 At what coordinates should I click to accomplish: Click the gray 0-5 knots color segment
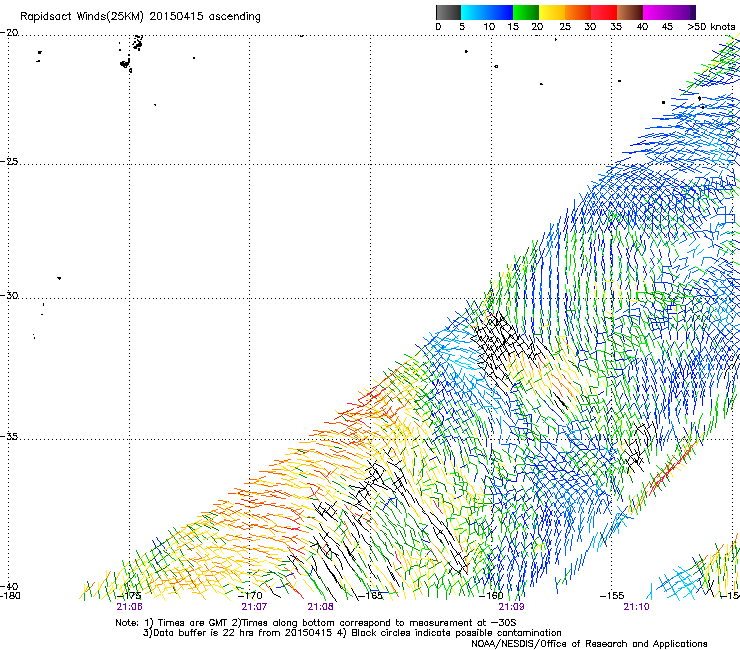pyautogui.click(x=448, y=12)
